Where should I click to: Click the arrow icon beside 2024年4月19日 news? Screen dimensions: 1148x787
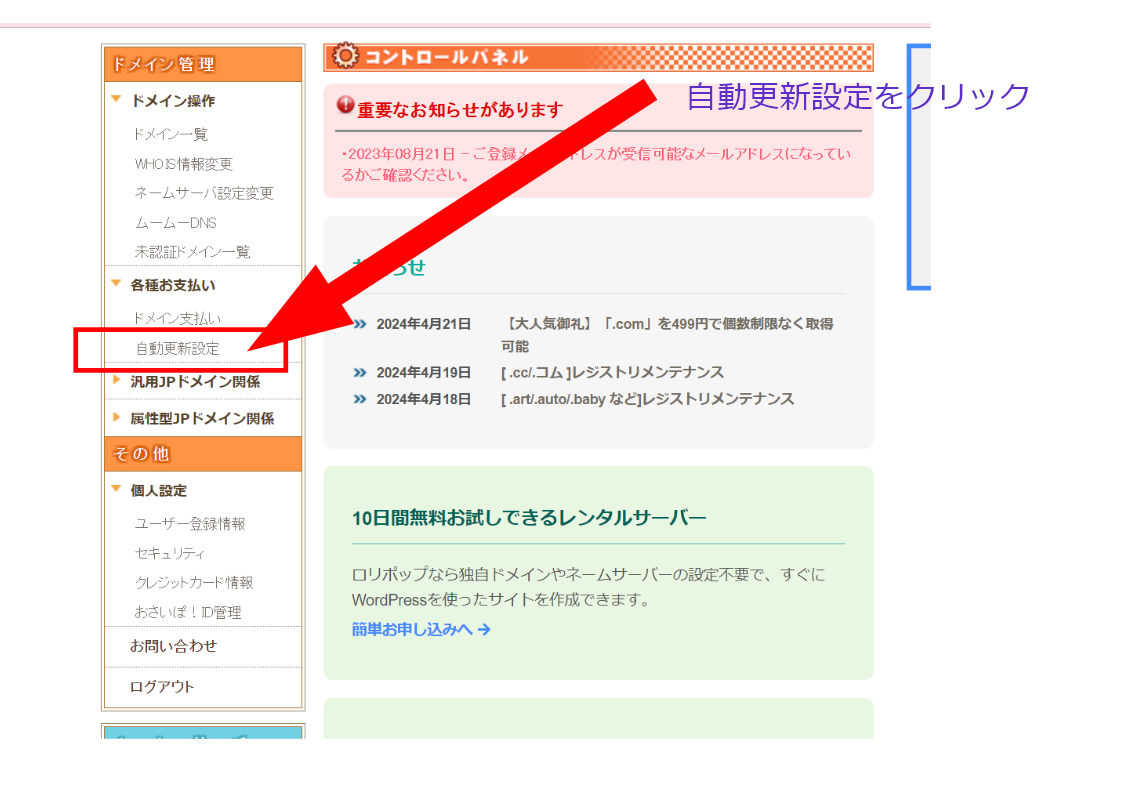(360, 371)
